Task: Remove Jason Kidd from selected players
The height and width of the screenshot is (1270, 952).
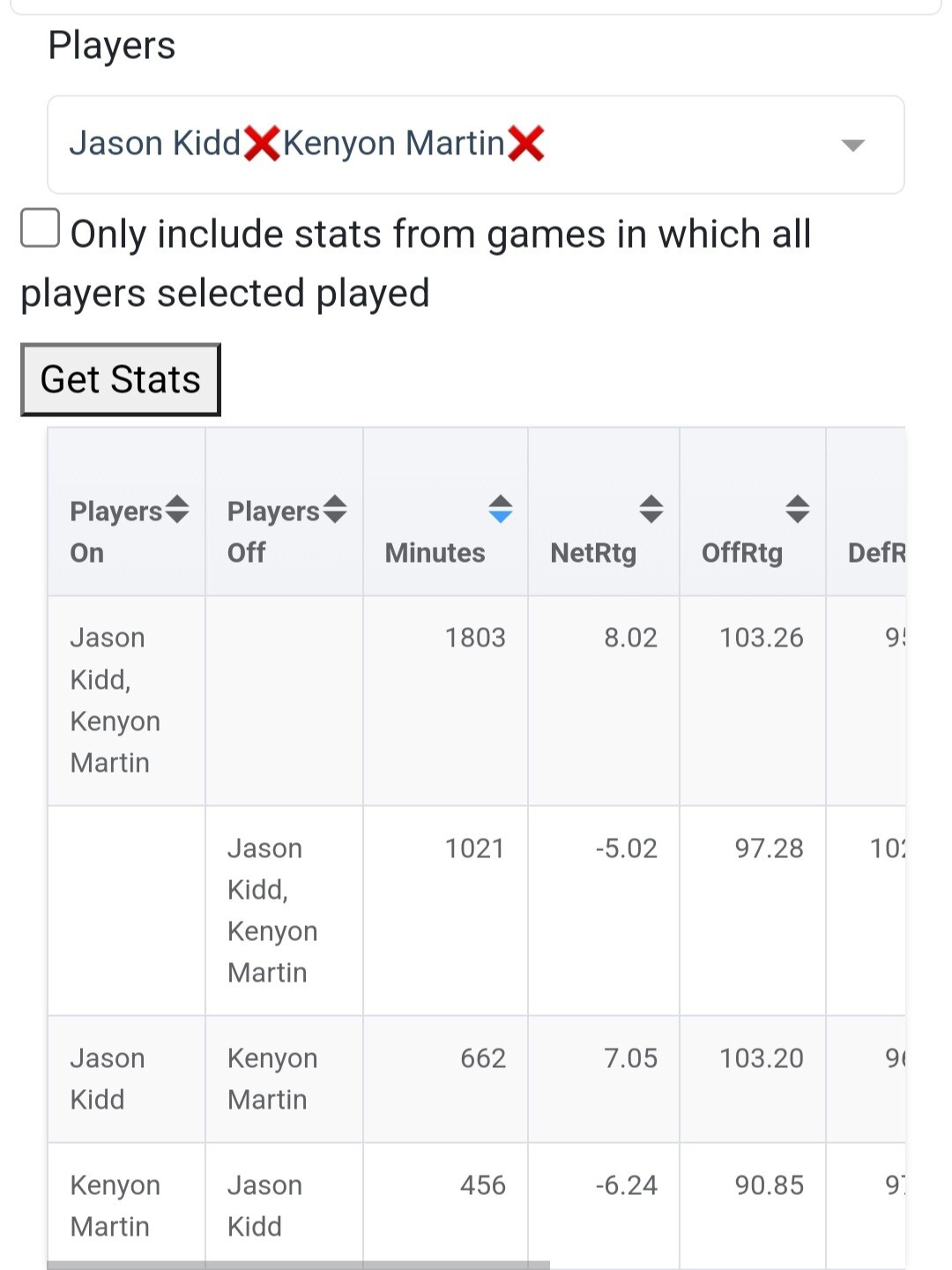Action: pyautogui.click(x=262, y=144)
